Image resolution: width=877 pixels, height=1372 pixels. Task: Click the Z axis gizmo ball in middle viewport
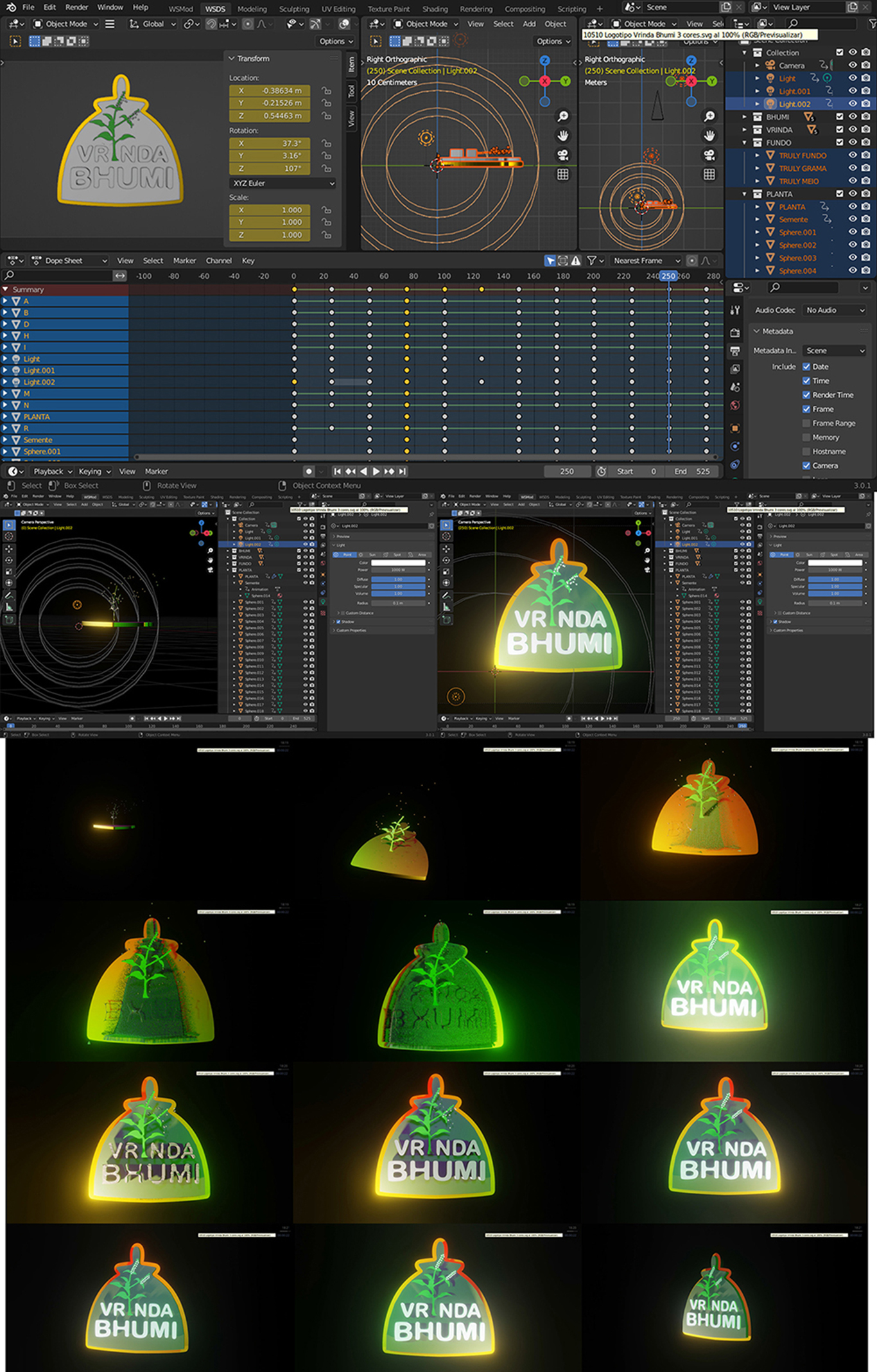[x=545, y=60]
